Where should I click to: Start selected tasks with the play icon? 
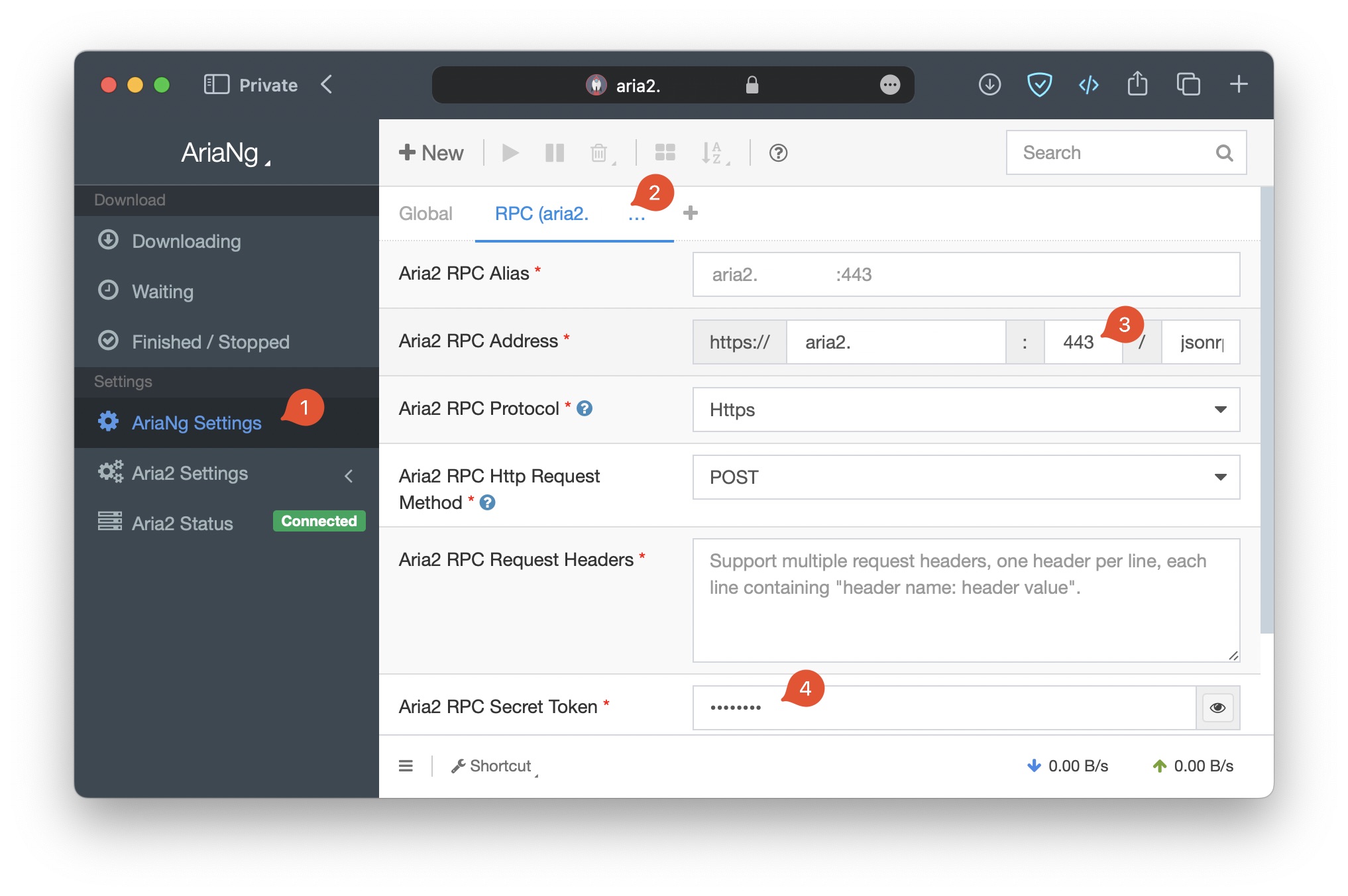(510, 153)
